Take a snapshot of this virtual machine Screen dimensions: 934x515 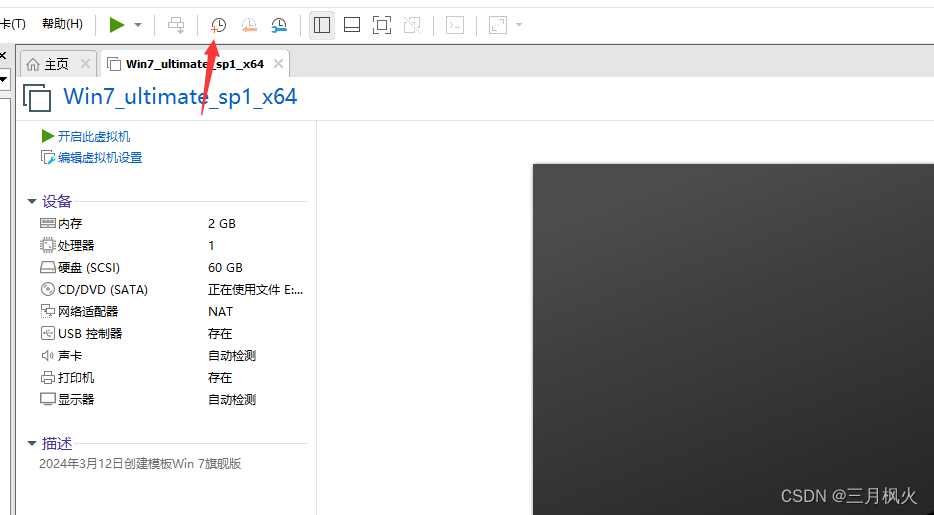[219, 25]
